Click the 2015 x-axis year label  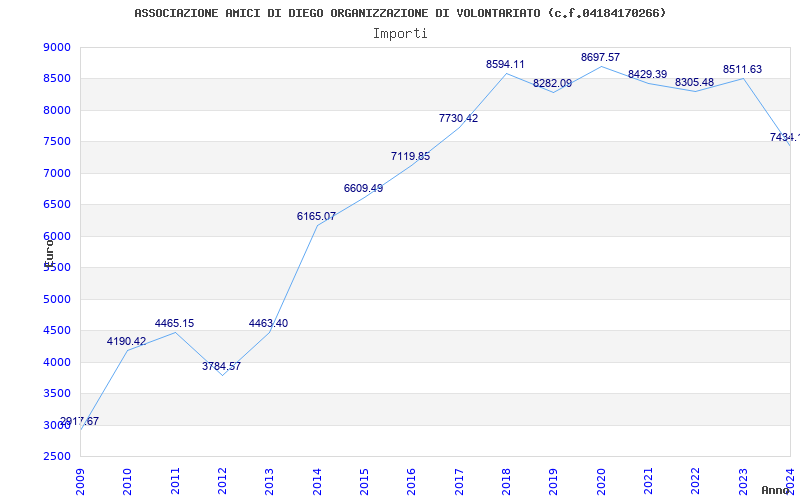coord(364,482)
